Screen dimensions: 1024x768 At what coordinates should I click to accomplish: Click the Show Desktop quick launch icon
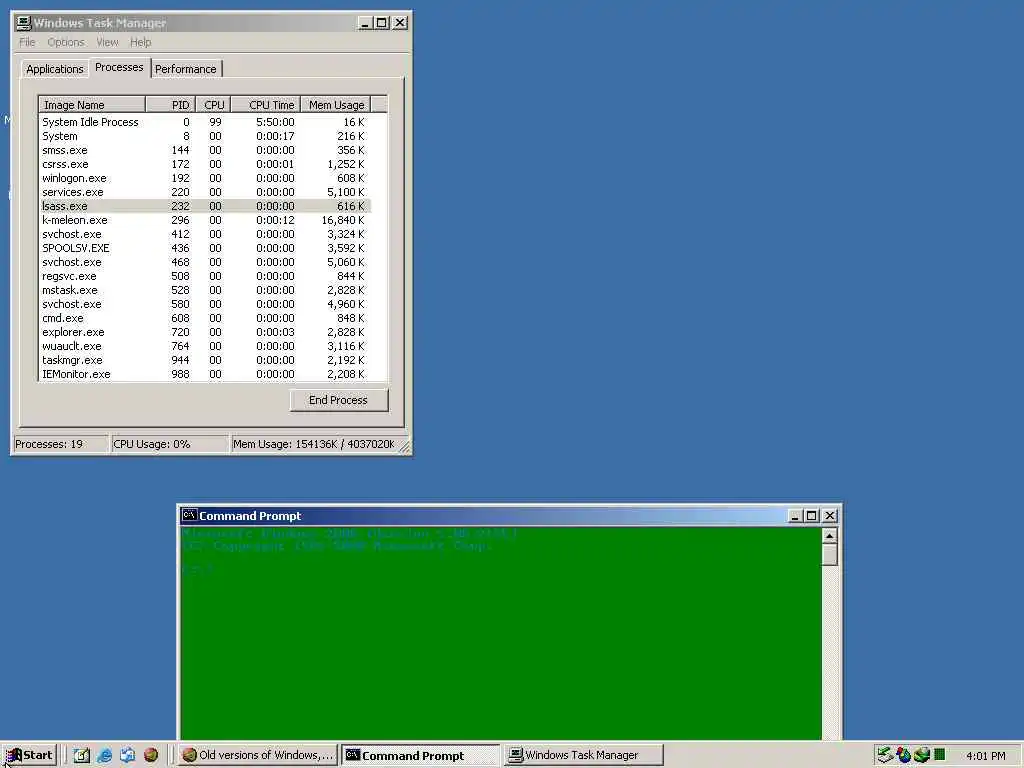click(x=81, y=755)
